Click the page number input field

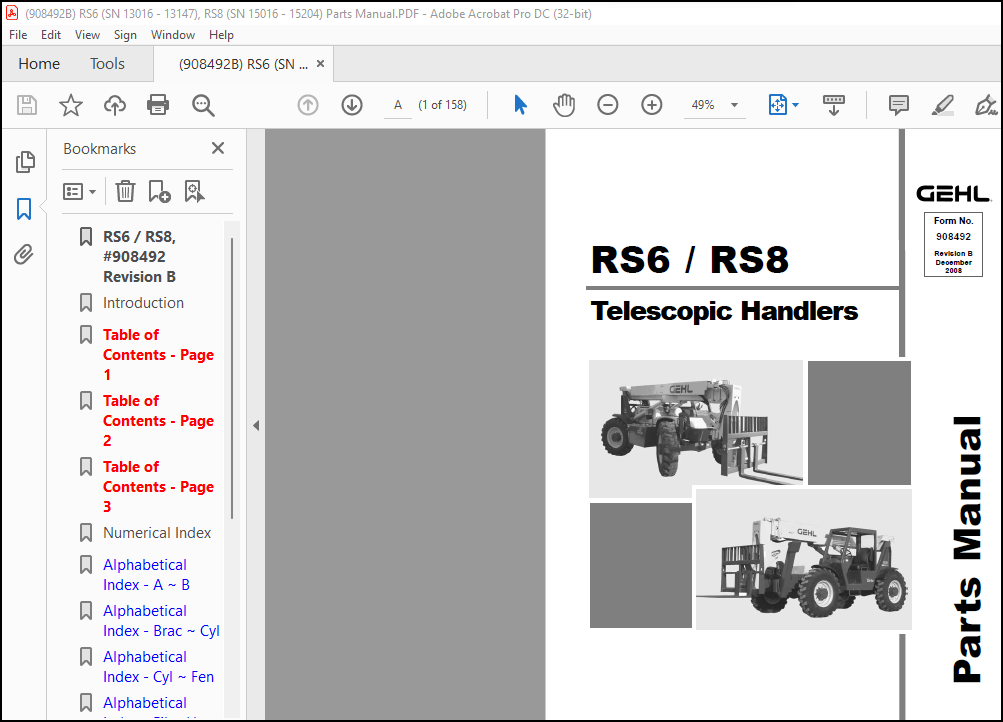click(x=398, y=105)
